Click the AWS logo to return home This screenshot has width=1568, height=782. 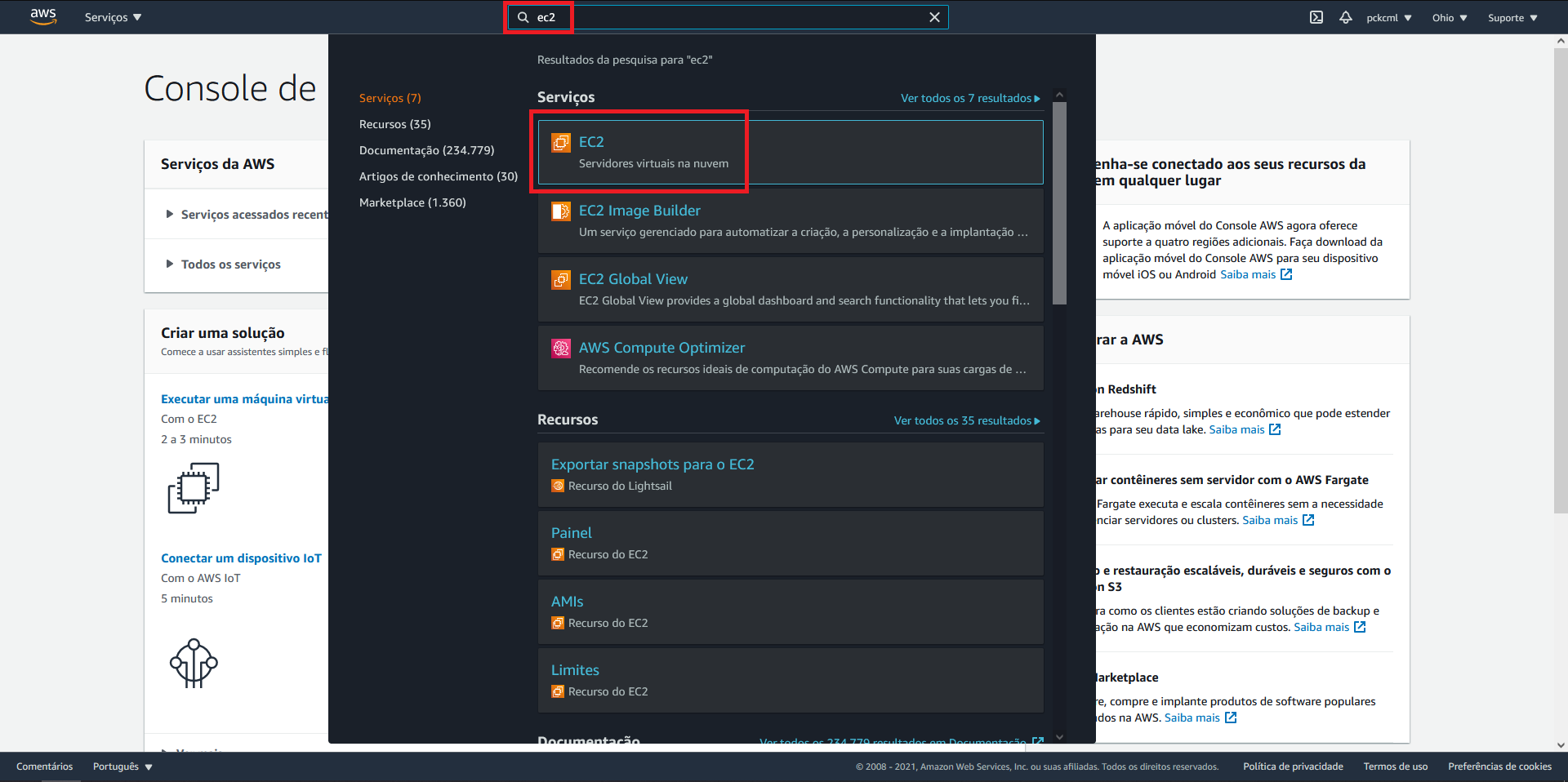[42, 16]
